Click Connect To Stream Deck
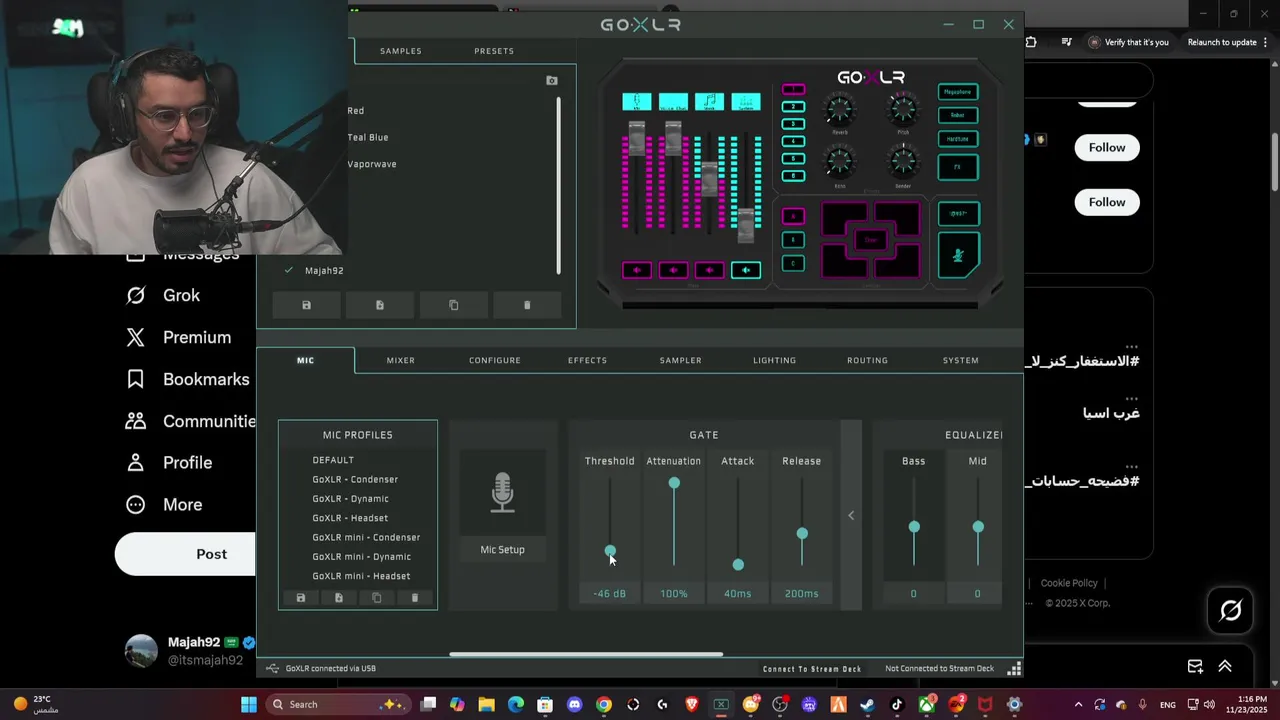The height and width of the screenshot is (720, 1280). (812, 669)
